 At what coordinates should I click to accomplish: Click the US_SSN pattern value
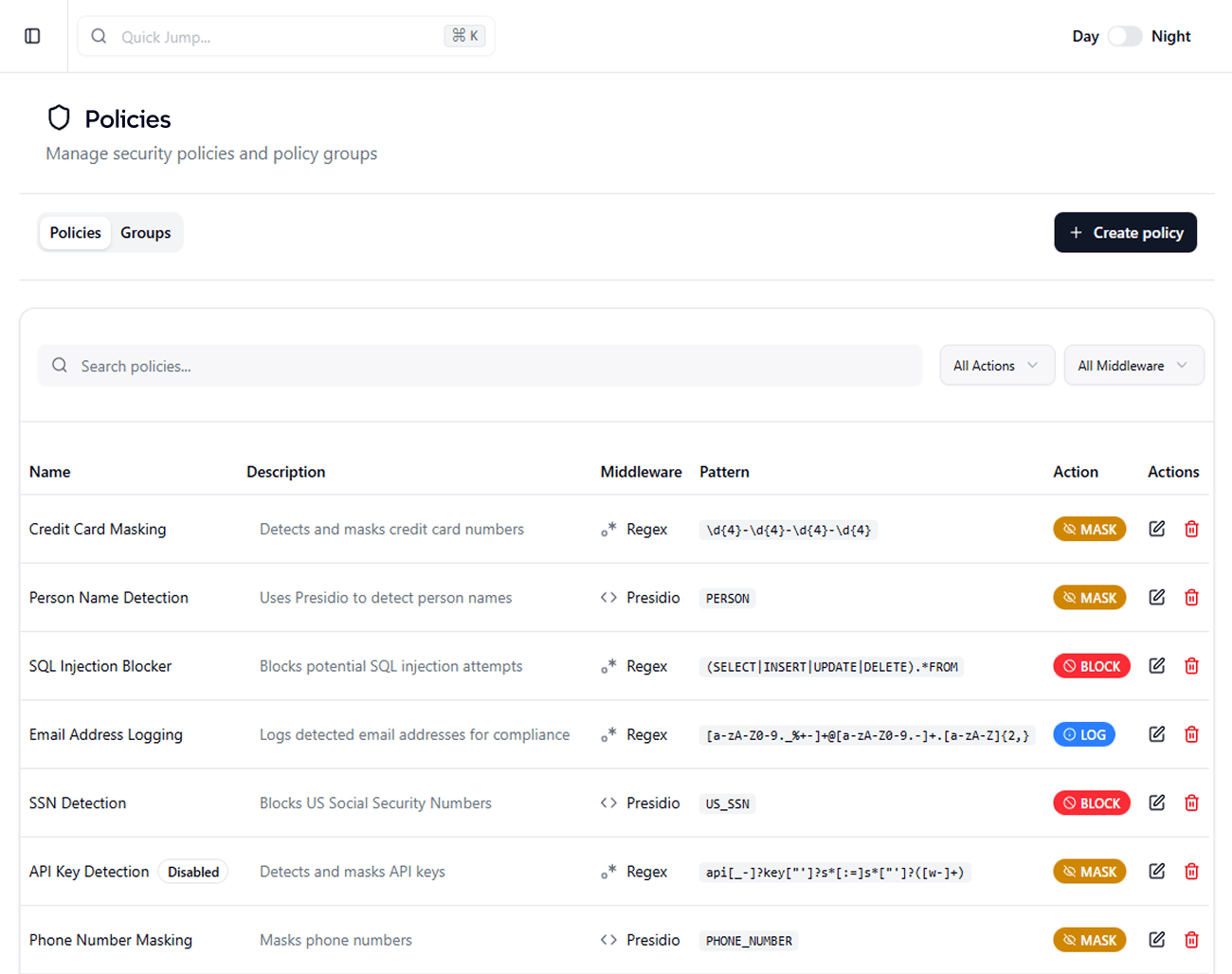tap(727, 803)
